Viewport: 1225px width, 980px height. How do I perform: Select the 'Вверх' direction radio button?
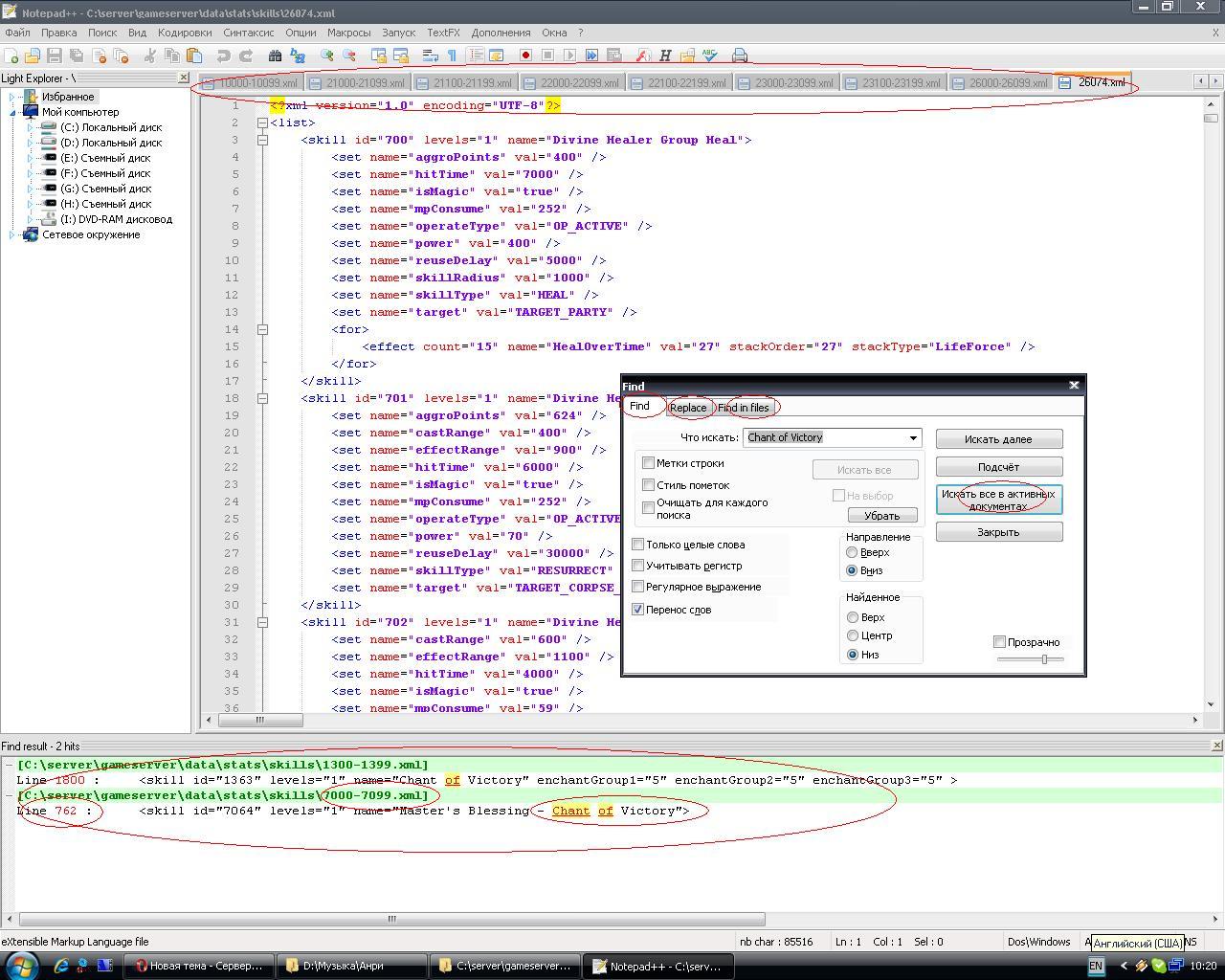click(852, 552)
